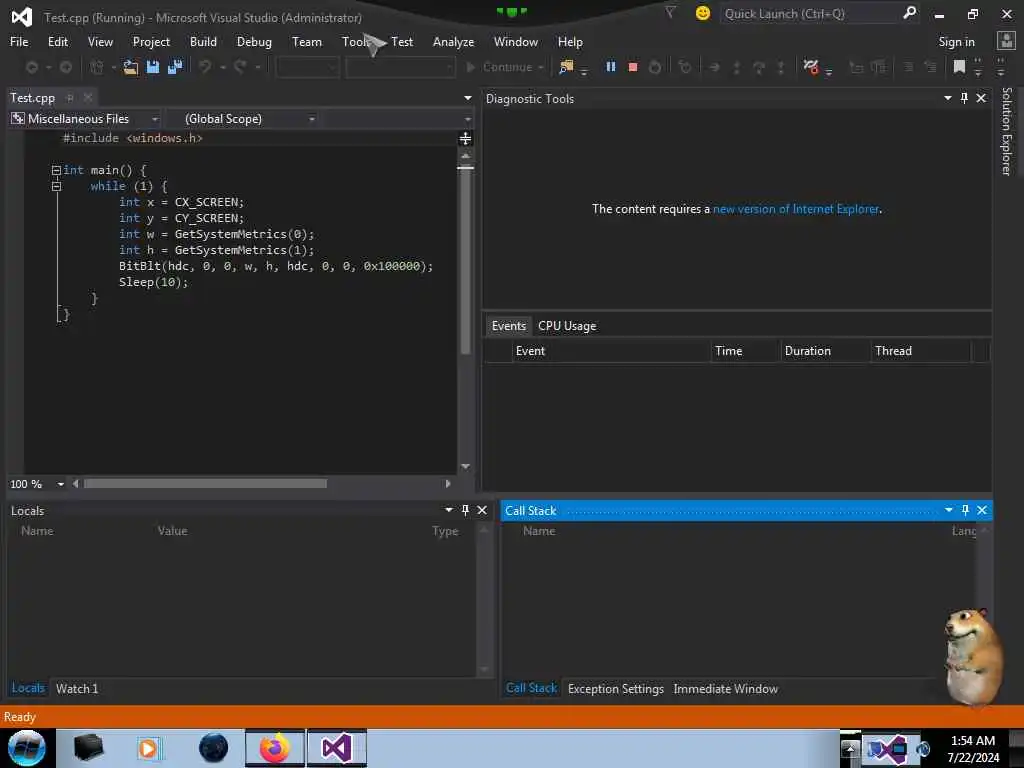Restart the debug session icon

coord(655,67)
